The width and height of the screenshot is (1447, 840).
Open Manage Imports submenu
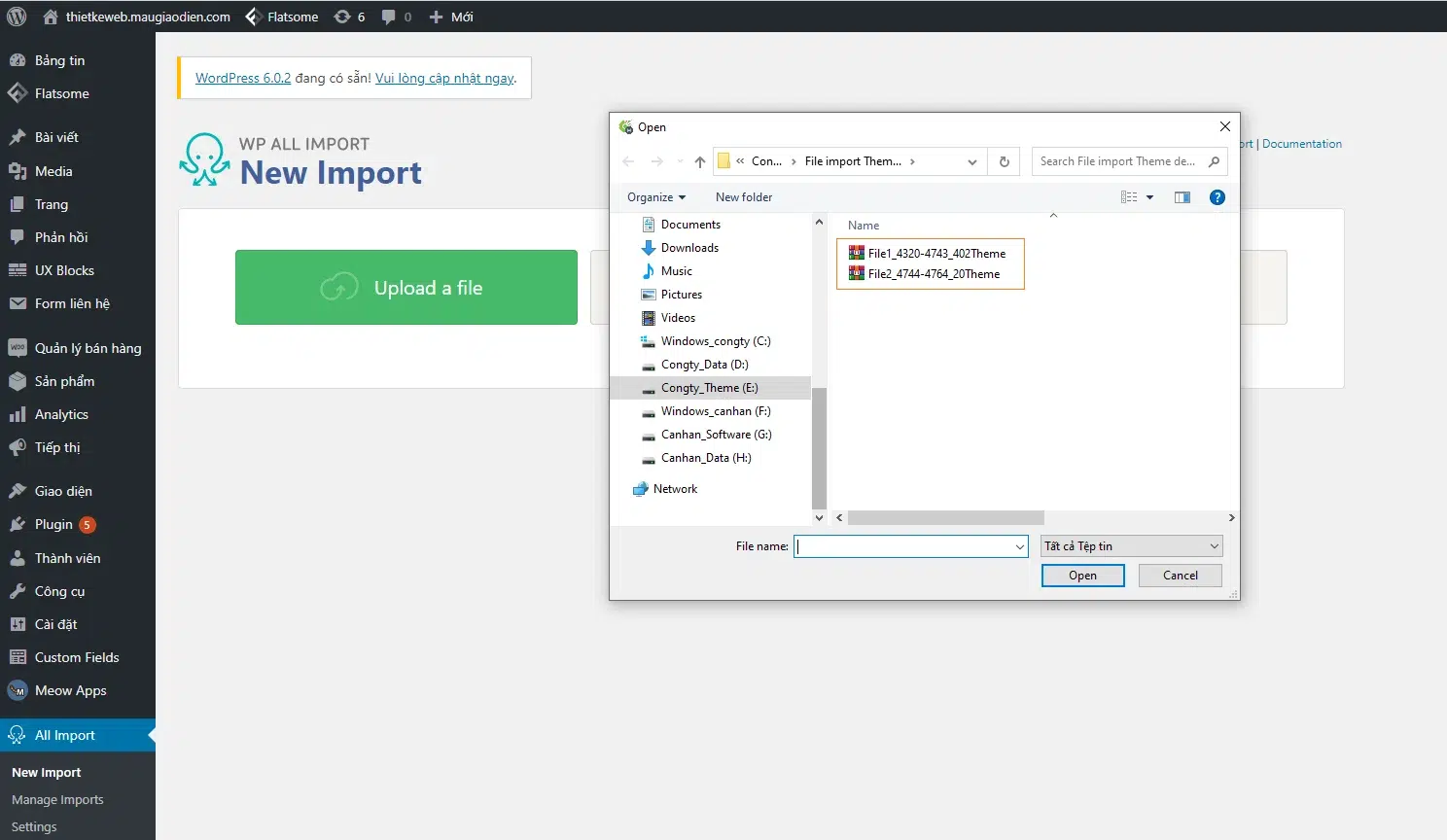click(57, 799)
